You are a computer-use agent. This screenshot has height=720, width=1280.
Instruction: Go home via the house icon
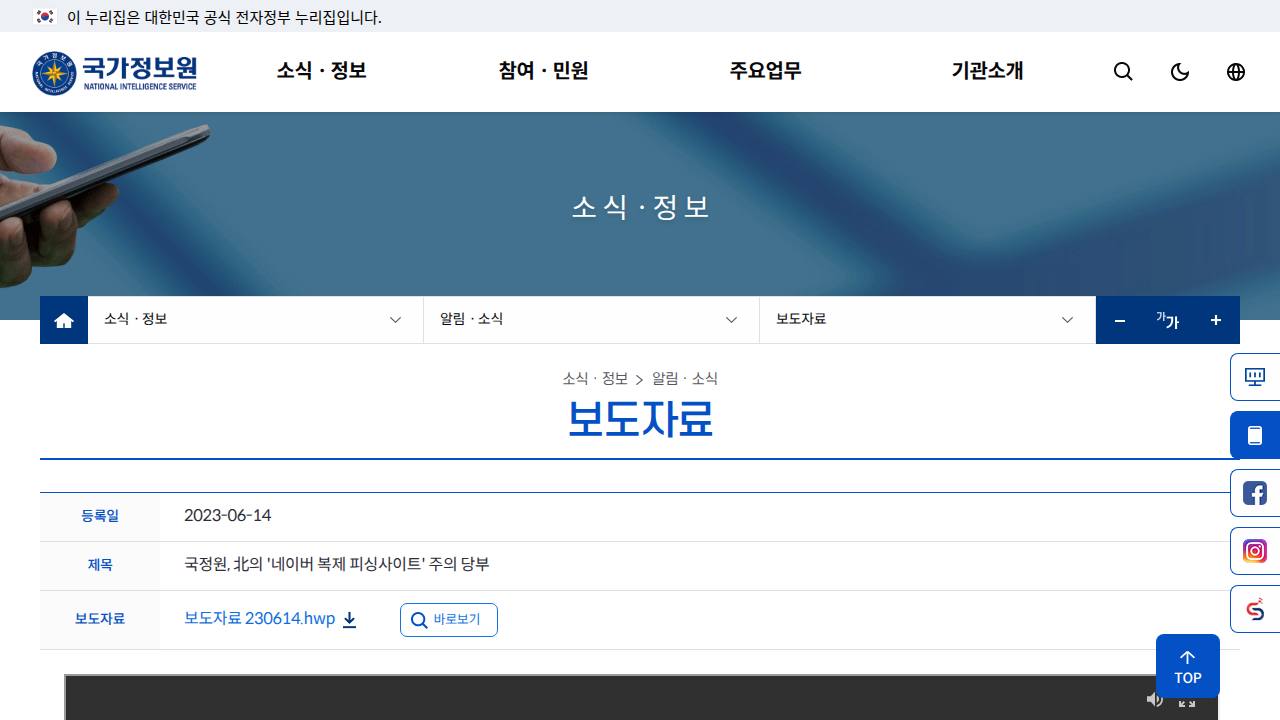click(x=64, y=320)
